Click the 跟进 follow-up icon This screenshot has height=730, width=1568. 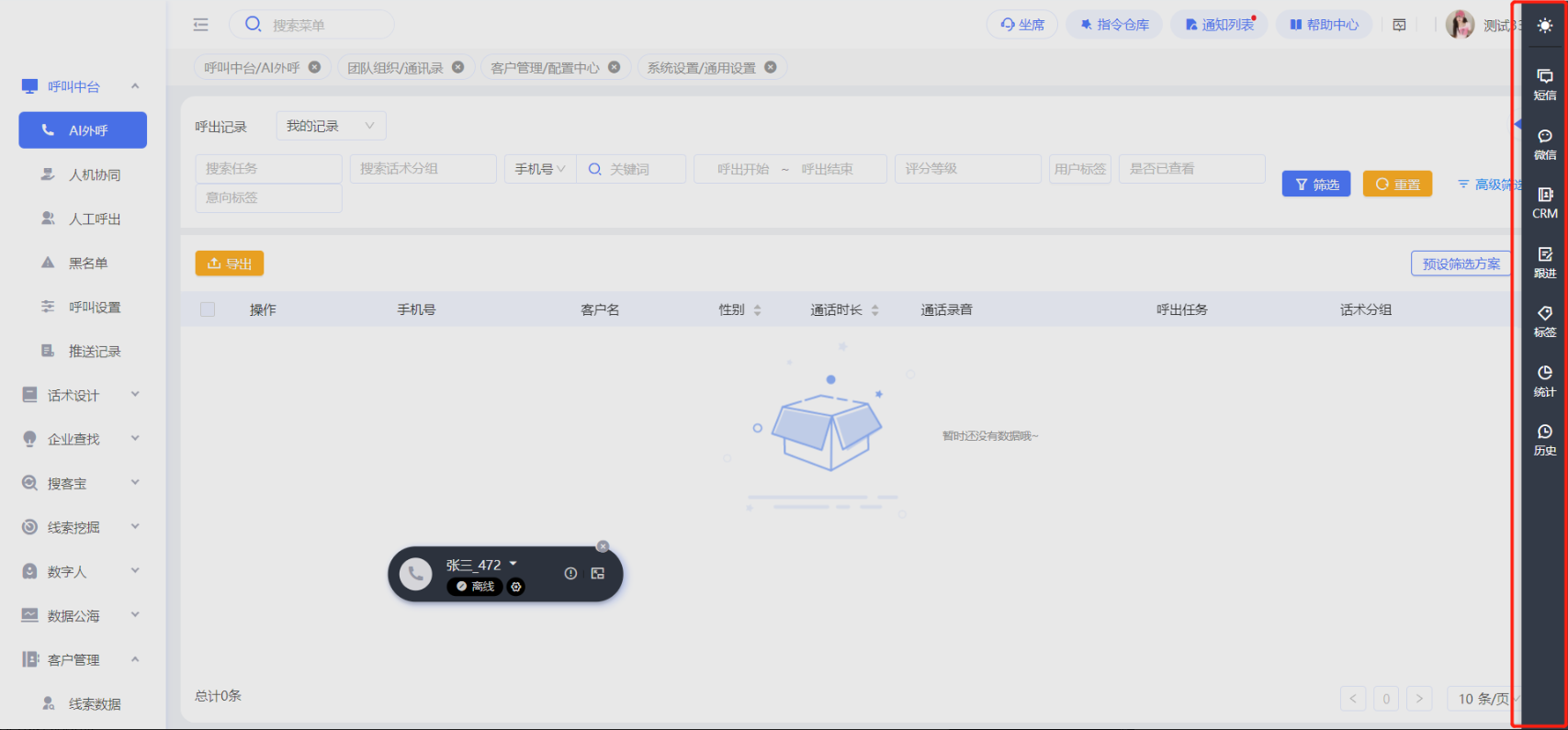(x=1545, y=262)
